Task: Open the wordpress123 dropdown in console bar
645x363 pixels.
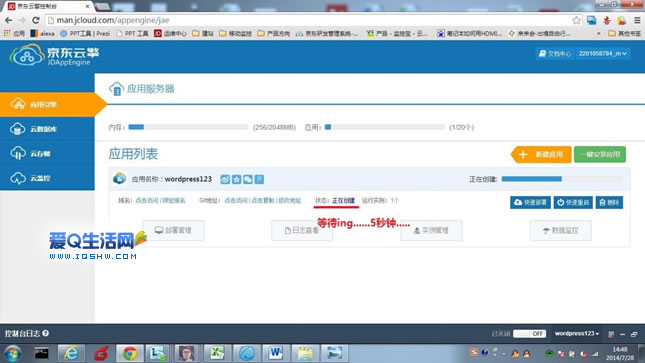Action: pos(576,334)
